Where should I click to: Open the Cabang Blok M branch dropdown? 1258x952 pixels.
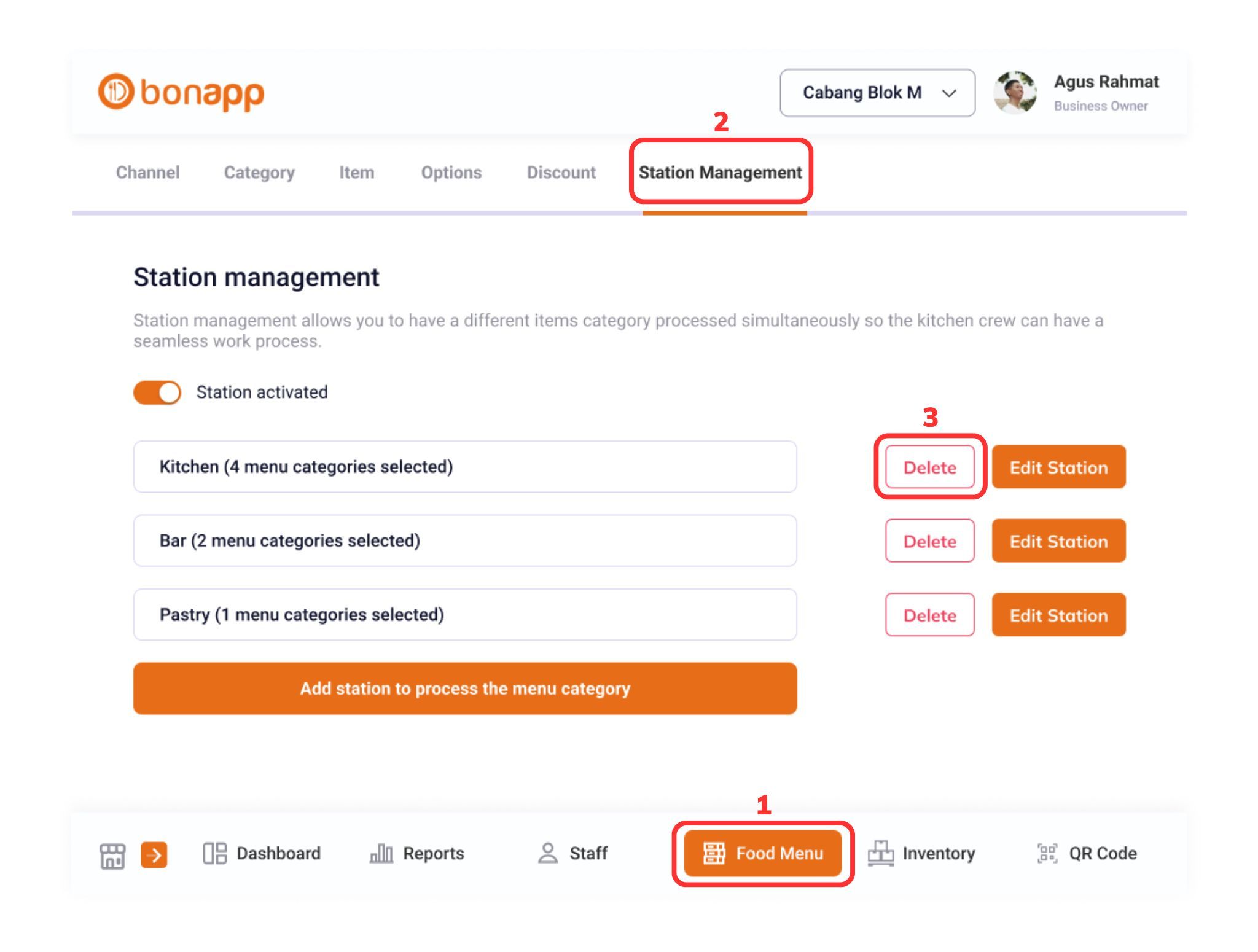[x=877, y=93]
